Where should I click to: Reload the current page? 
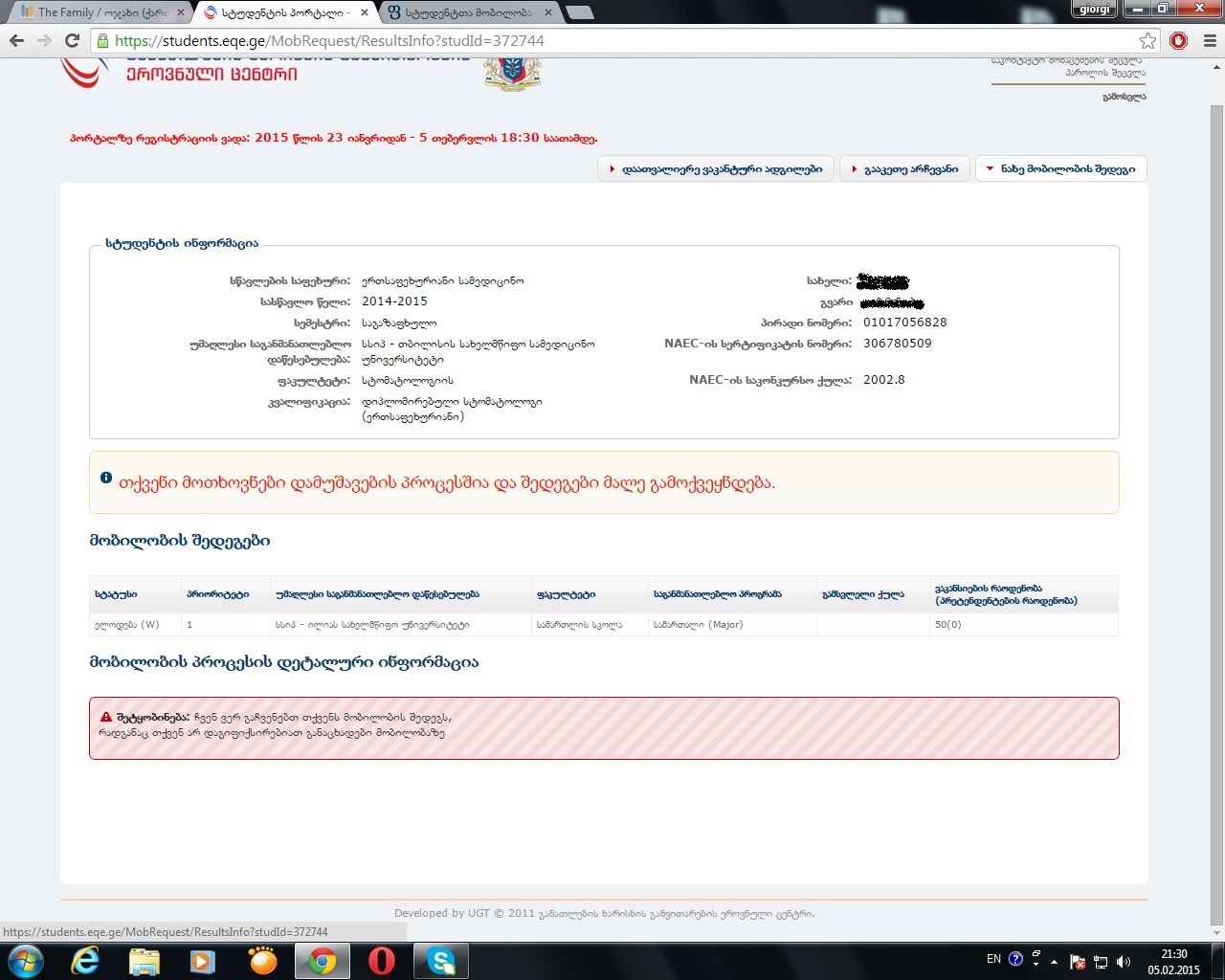coord(72,40)
